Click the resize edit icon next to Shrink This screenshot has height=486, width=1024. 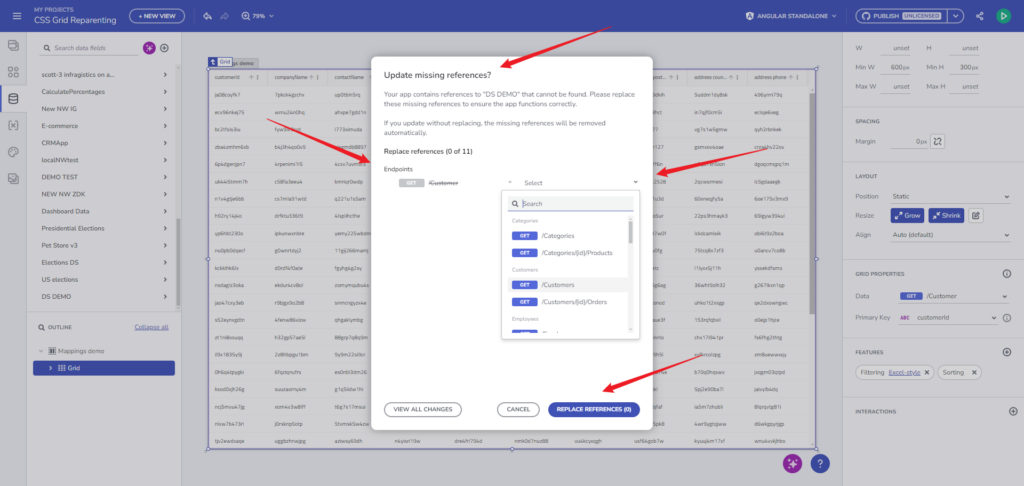(976, 215)
